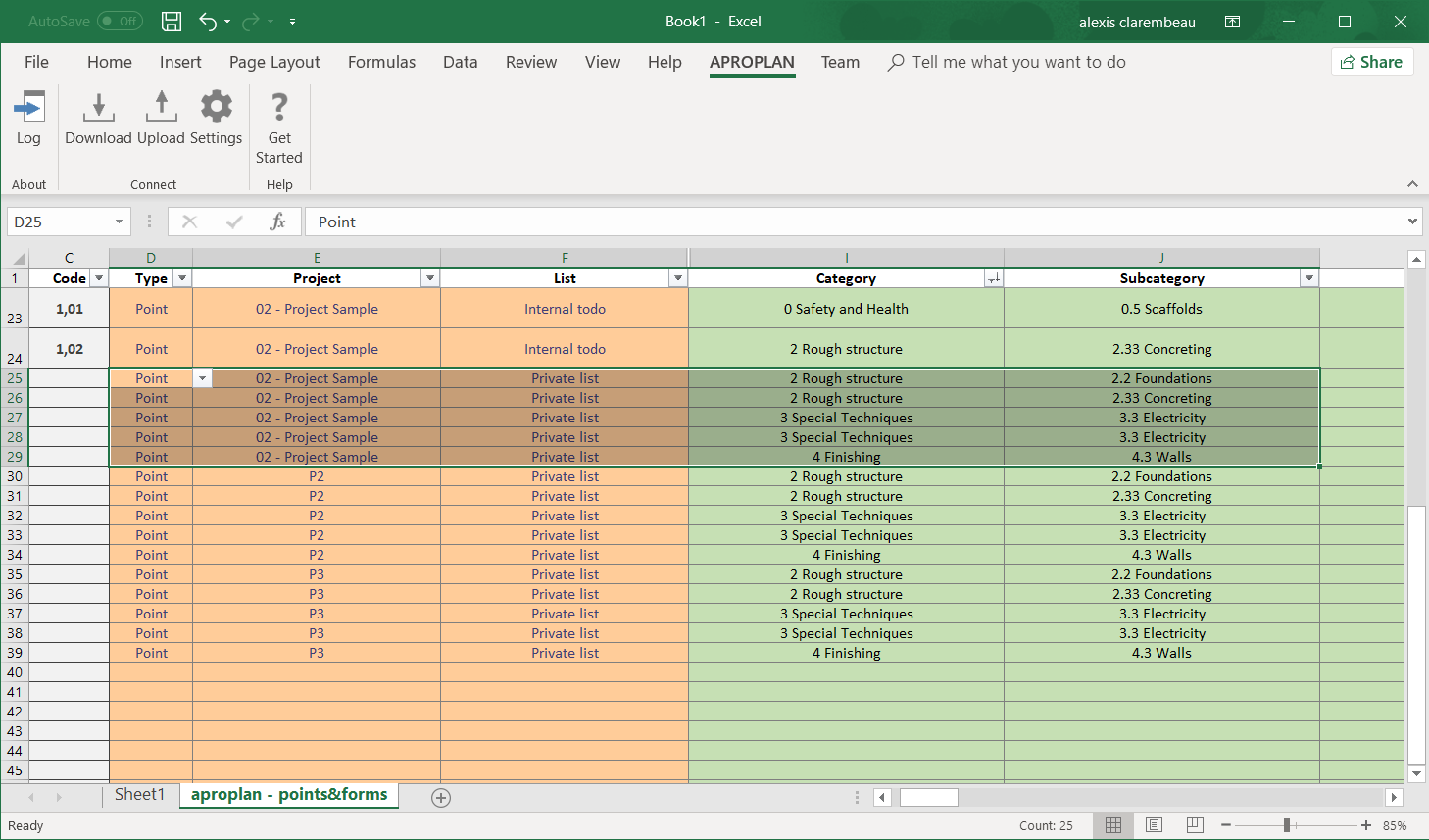Add a new sheet
The height and width of the screenshot is (840, 1429).
(x=441, y=798)
